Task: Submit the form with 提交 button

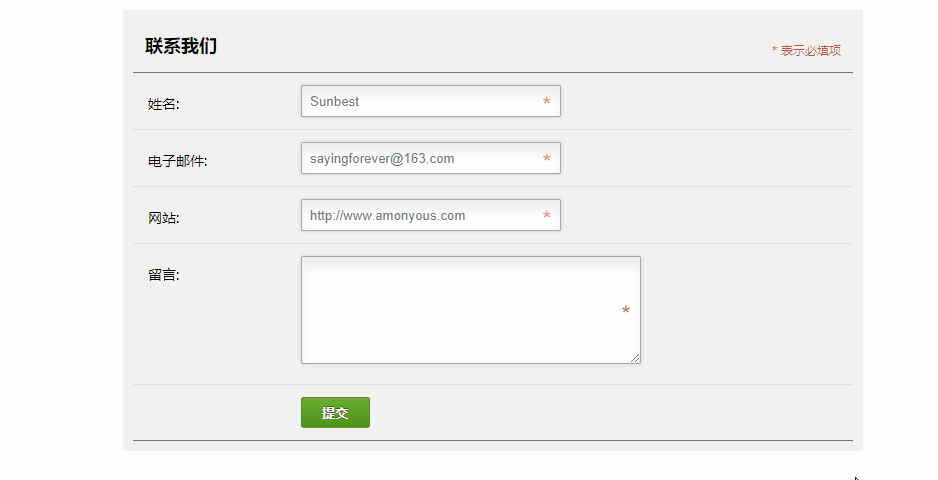Action: [x=335, y=412]
